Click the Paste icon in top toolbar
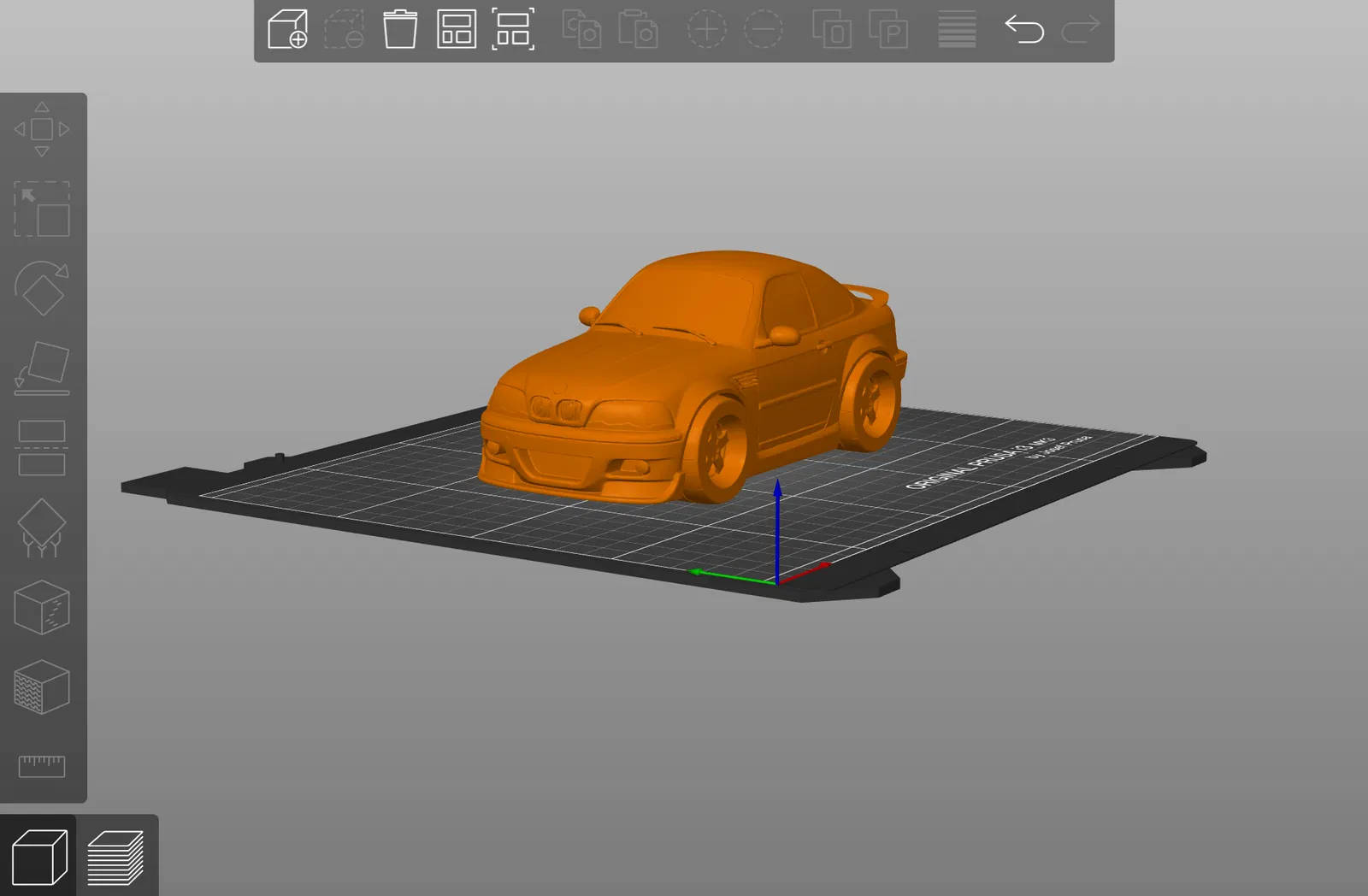Viewport: 1368px width, 896px height. (638, 30)
